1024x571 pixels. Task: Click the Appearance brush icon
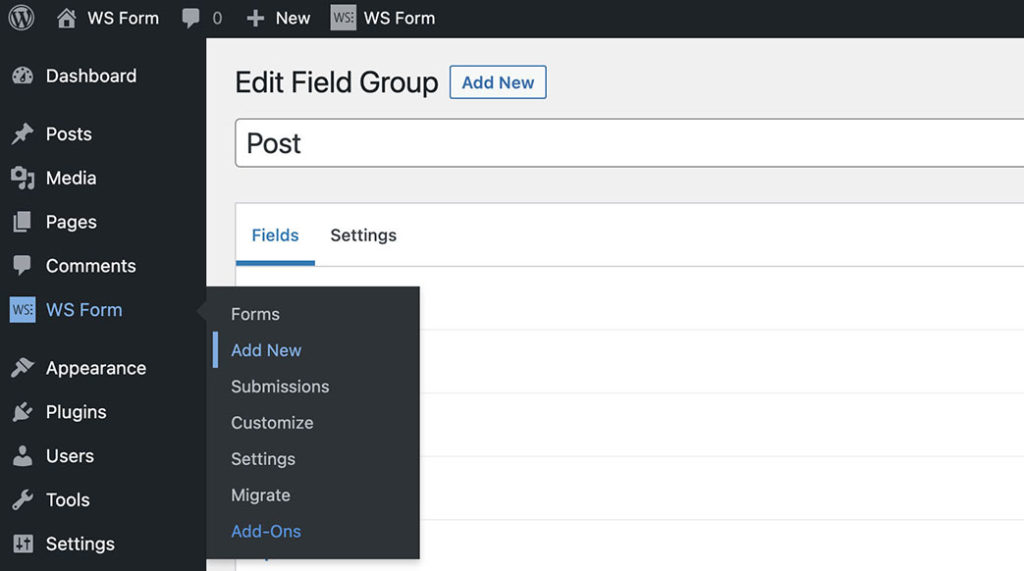pos(22,368)
